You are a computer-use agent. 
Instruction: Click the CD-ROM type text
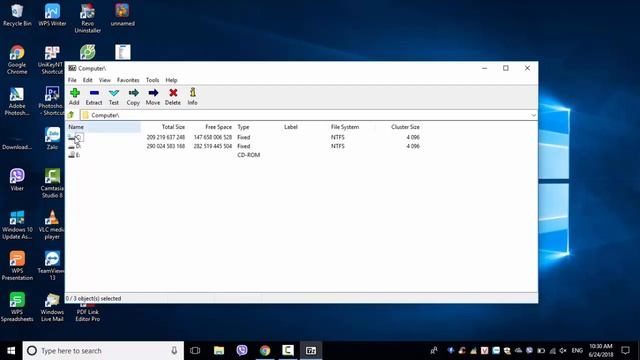(249, 155)
